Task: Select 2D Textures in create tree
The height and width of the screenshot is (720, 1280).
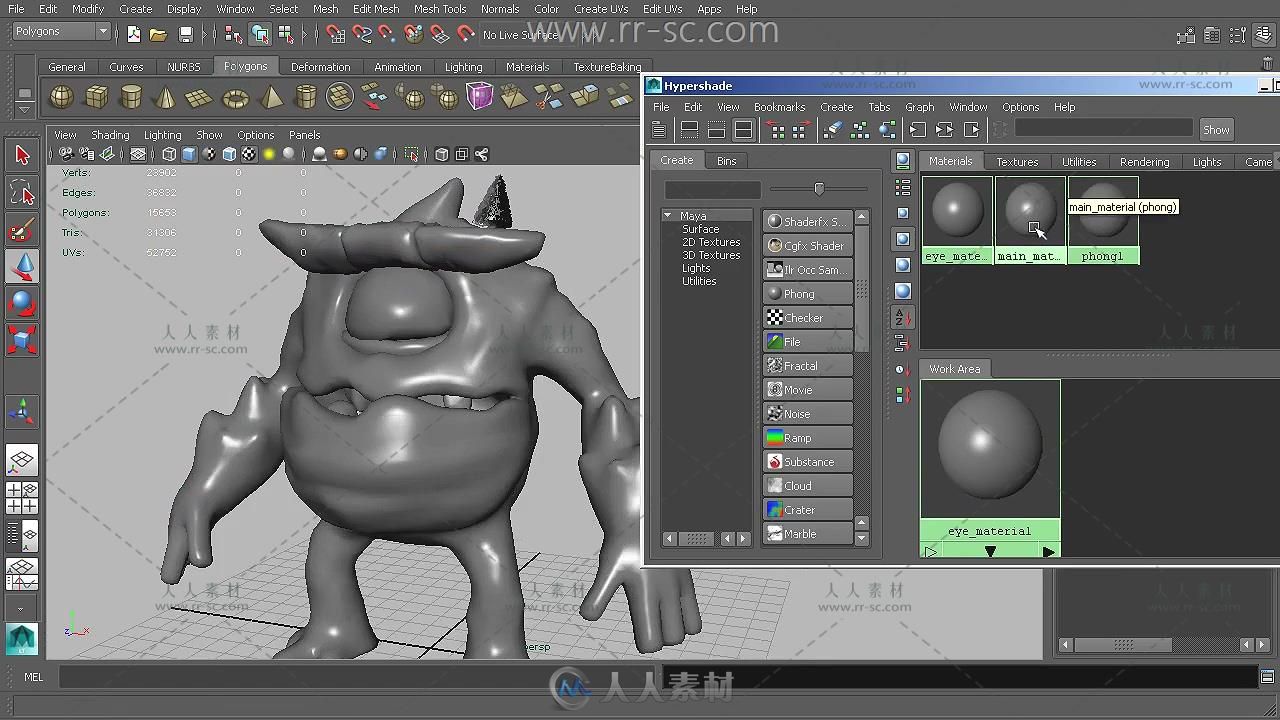Action: [x=711, y=242]
